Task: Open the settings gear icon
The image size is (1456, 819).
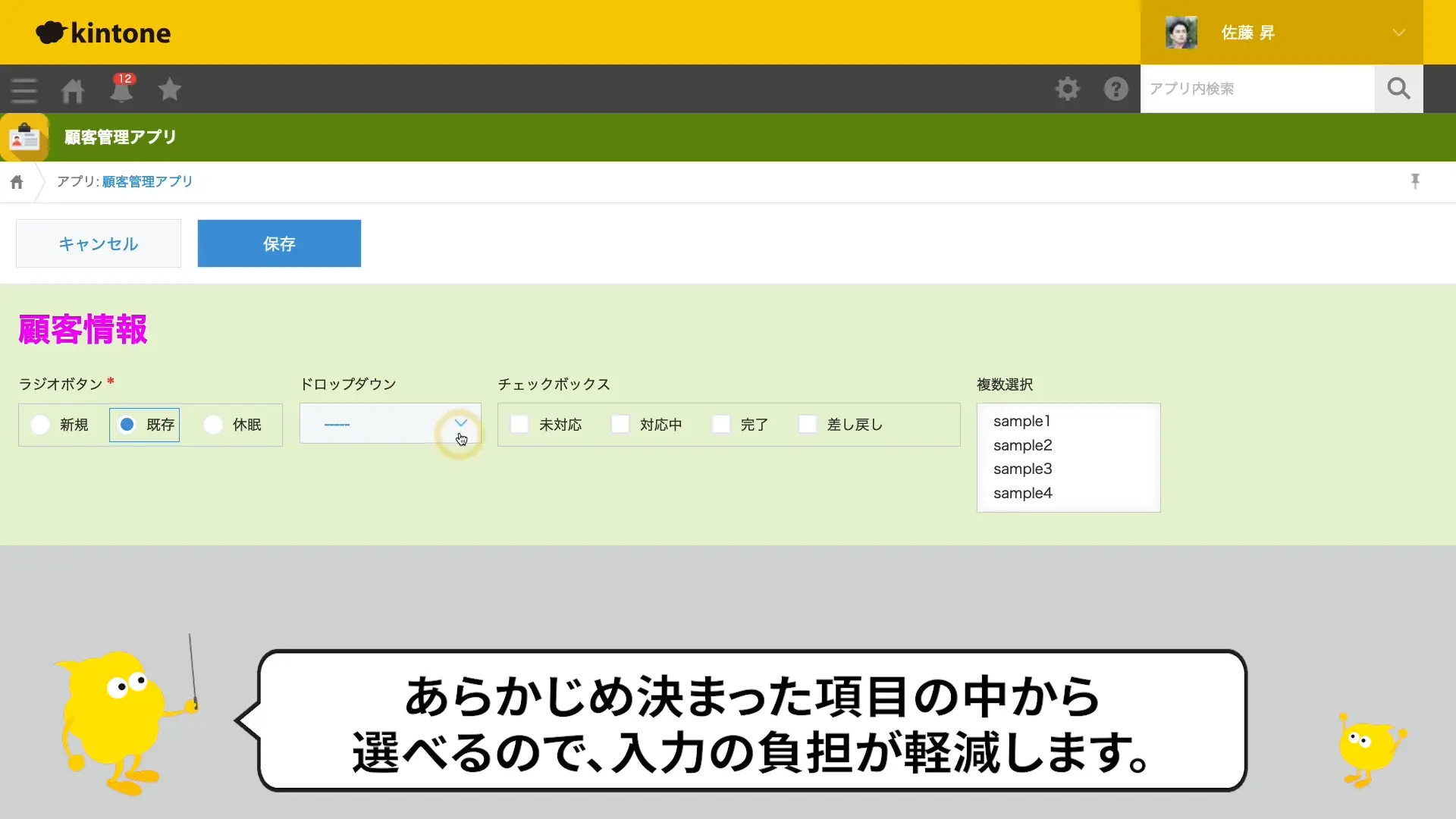Action: pyautogui.click(x=1067, y=89)
